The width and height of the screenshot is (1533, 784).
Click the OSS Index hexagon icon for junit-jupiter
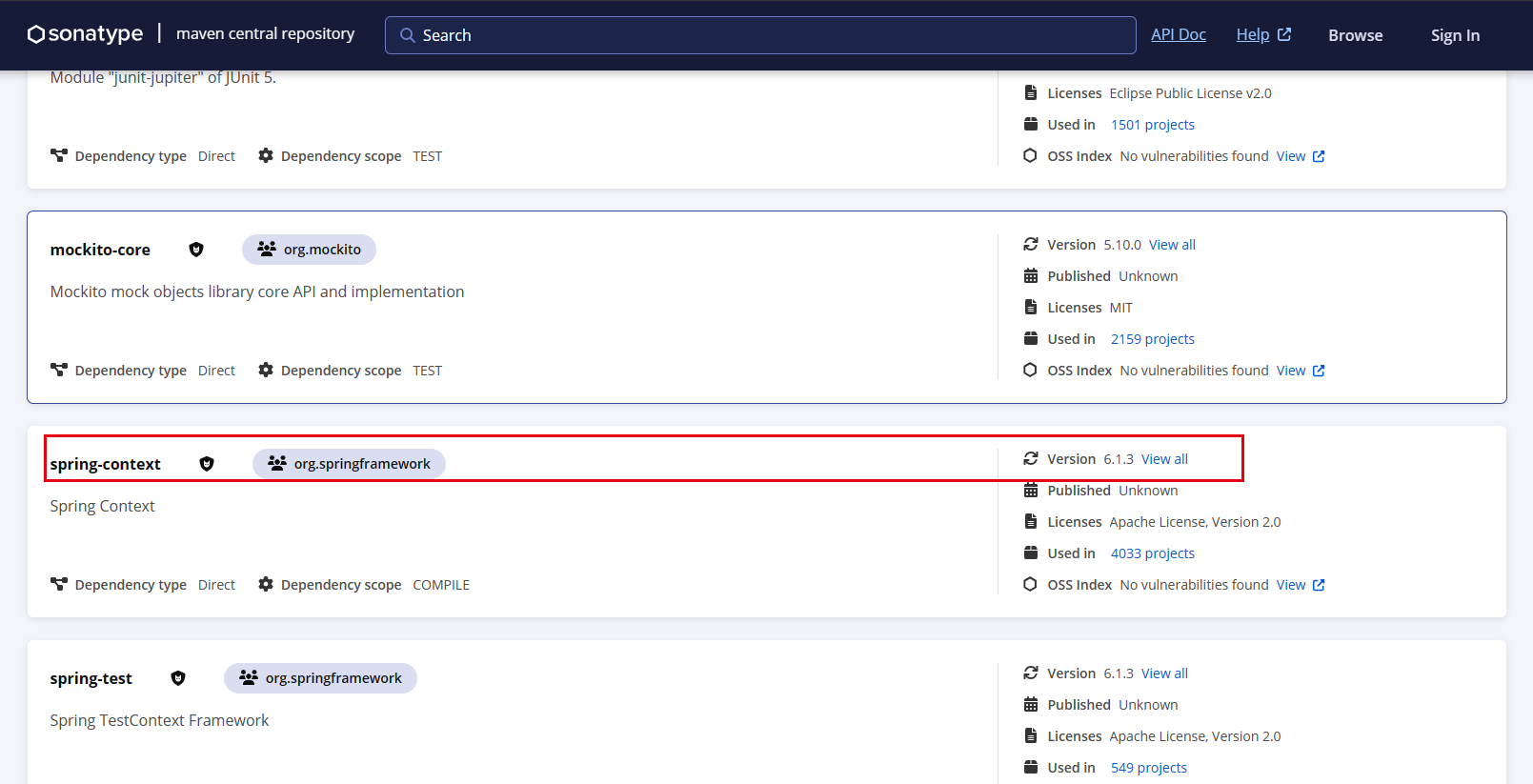coord(1030,155)
